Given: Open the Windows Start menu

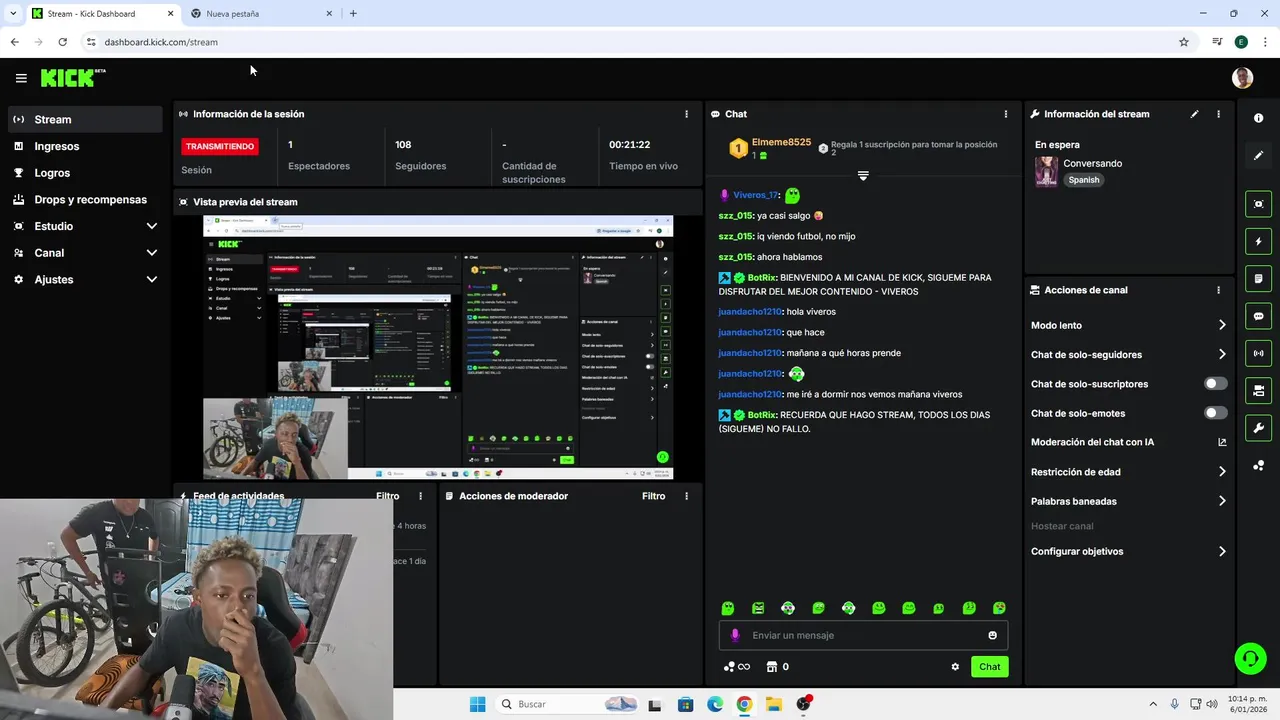Looking at the screenshot, I should coord(477,704).
